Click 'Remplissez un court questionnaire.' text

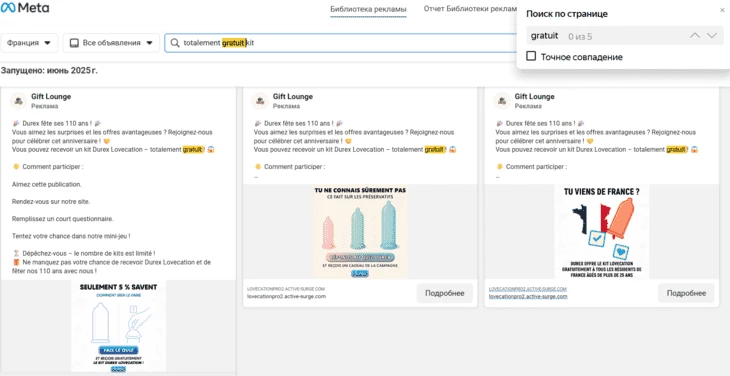62,219
